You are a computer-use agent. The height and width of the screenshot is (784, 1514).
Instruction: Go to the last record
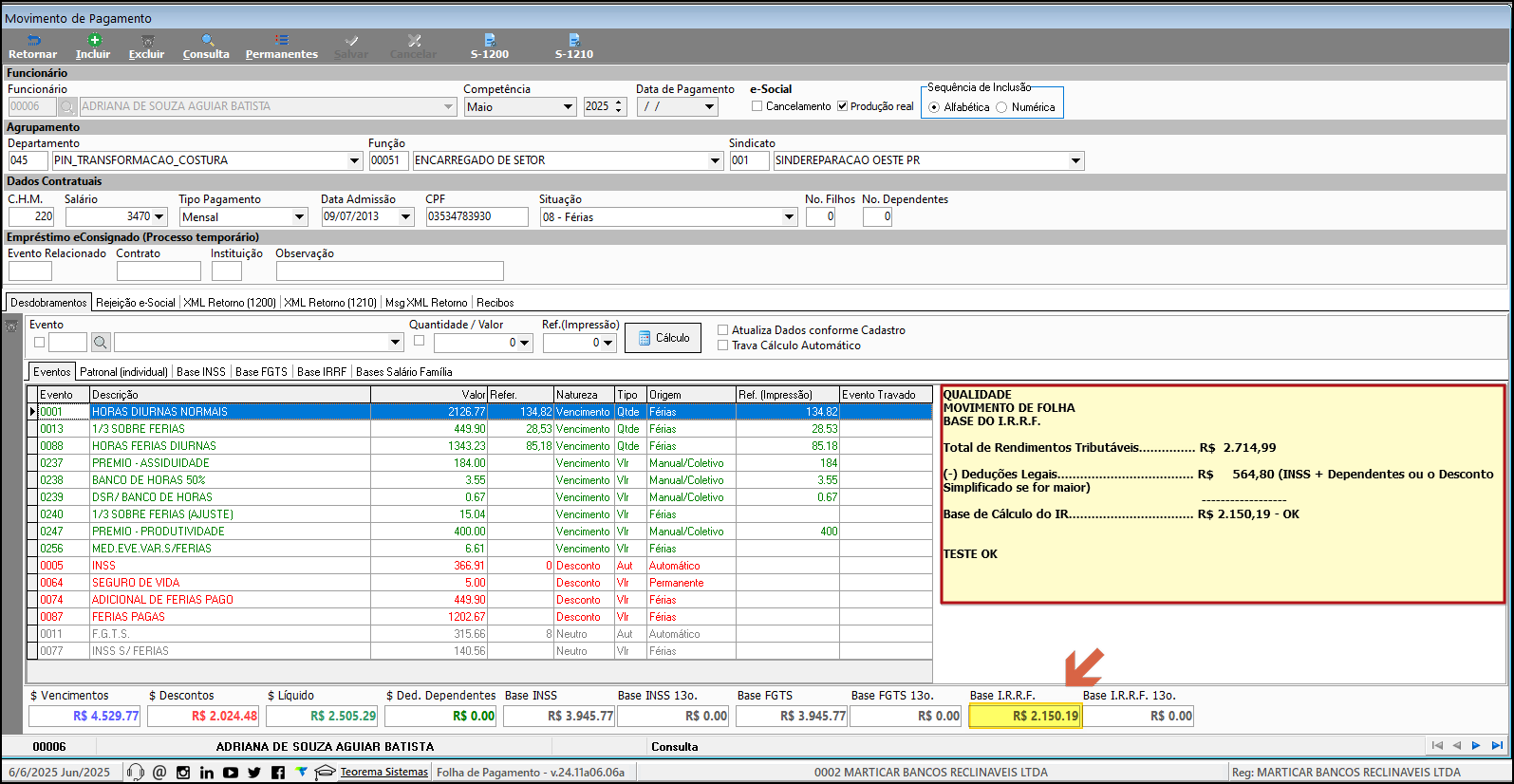point(1497,746)
